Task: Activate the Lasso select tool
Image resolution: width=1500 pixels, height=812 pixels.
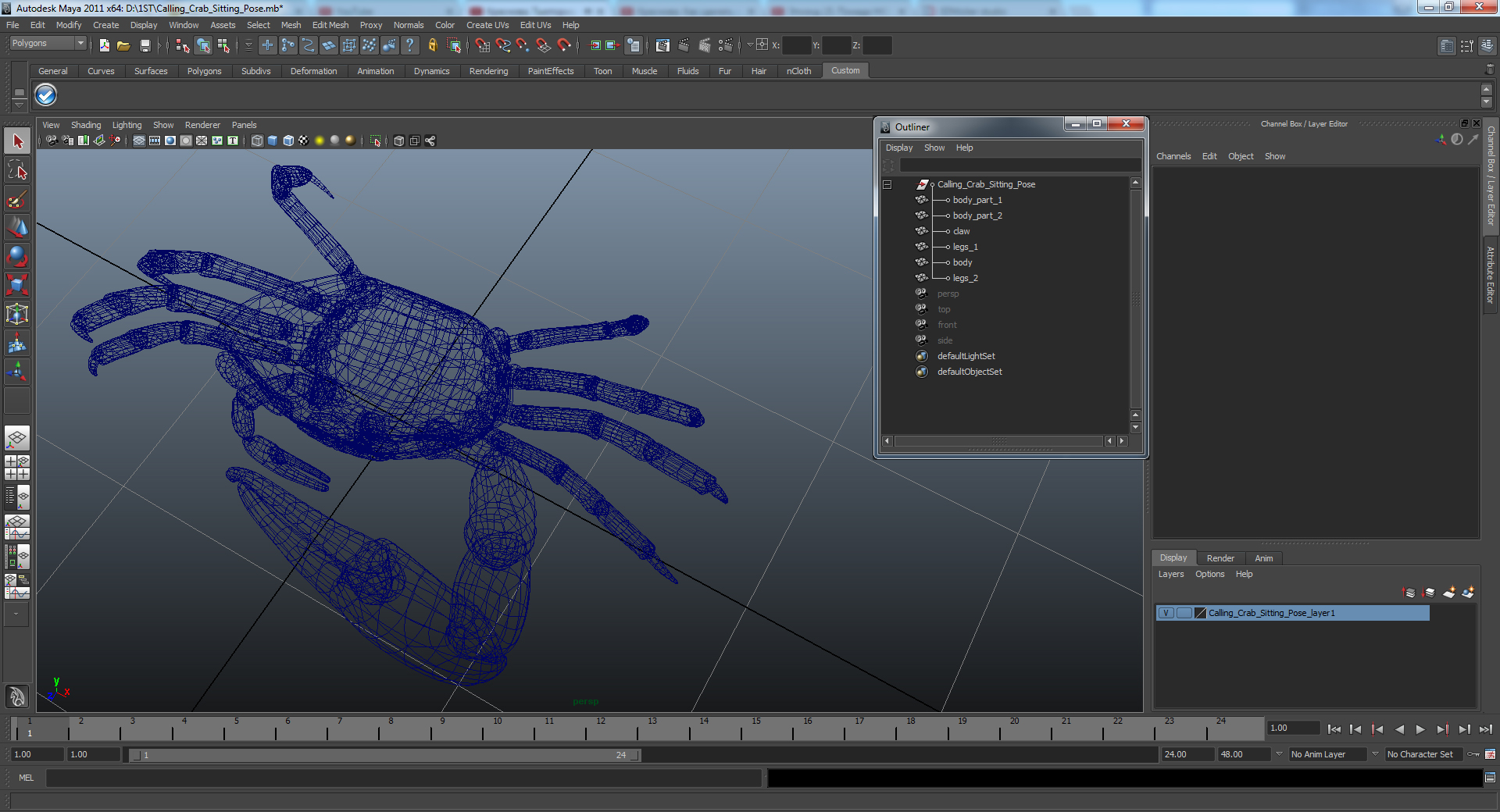Action: coord(17,170)
